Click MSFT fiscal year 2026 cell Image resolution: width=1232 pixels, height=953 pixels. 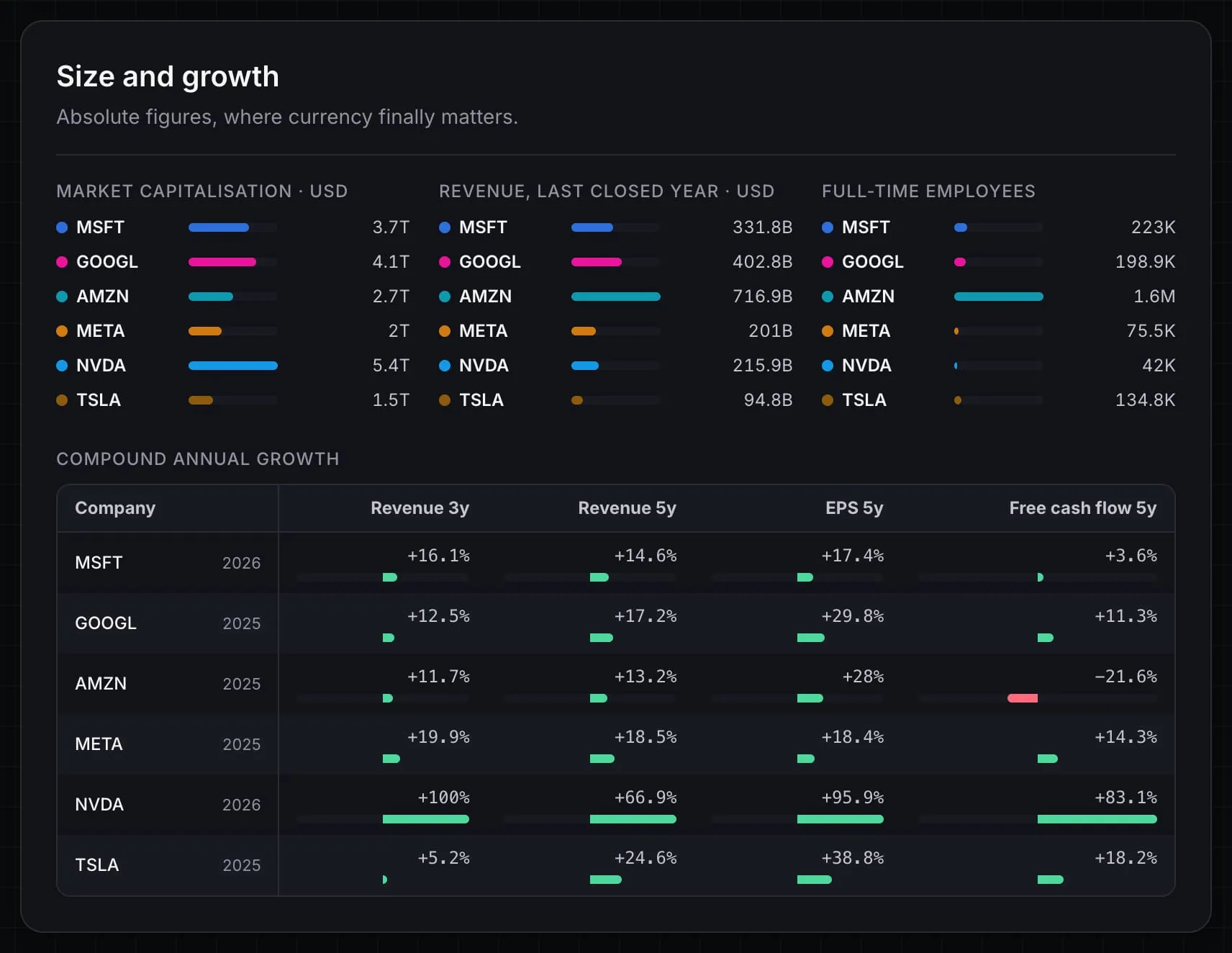241,563
